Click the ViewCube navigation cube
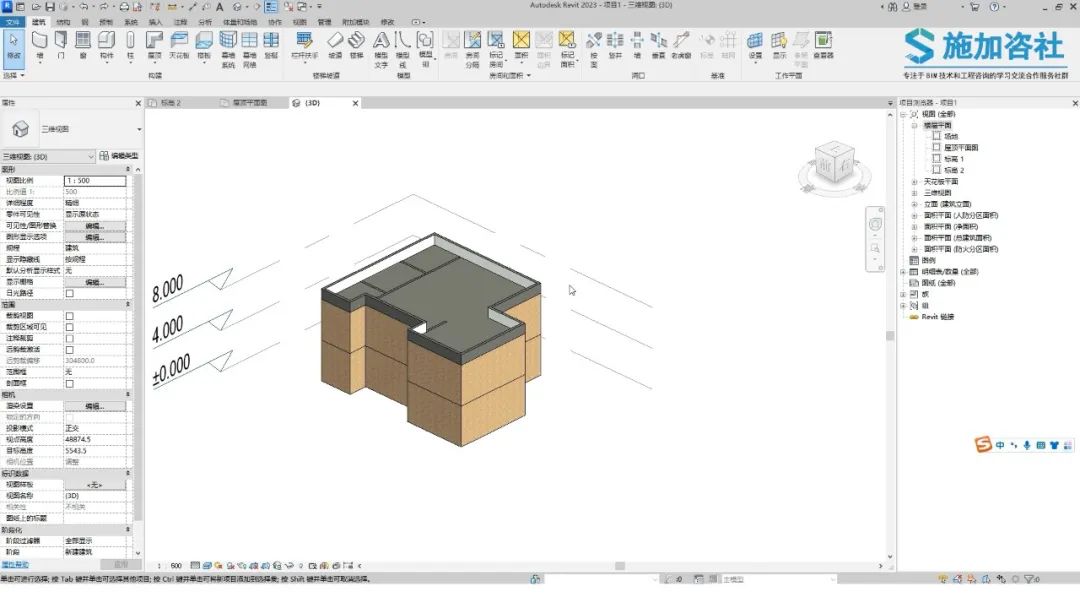 point(834,164)
